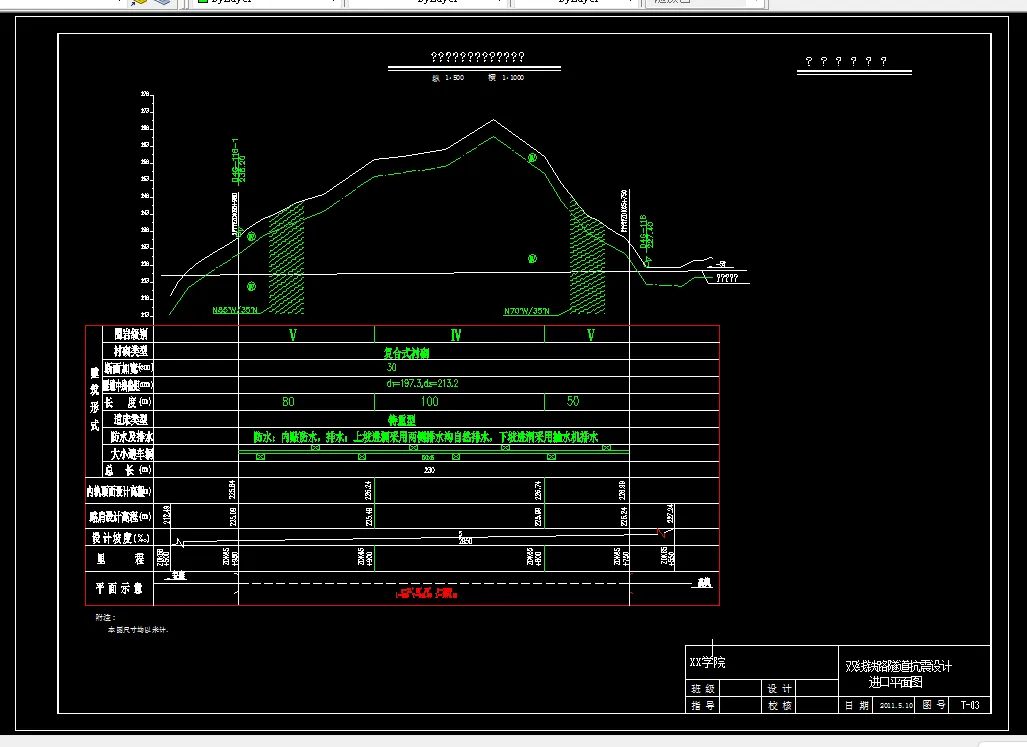Click the 'V' grade above length 50
The width and height of the screenshot is (1027, 747).
590,335
